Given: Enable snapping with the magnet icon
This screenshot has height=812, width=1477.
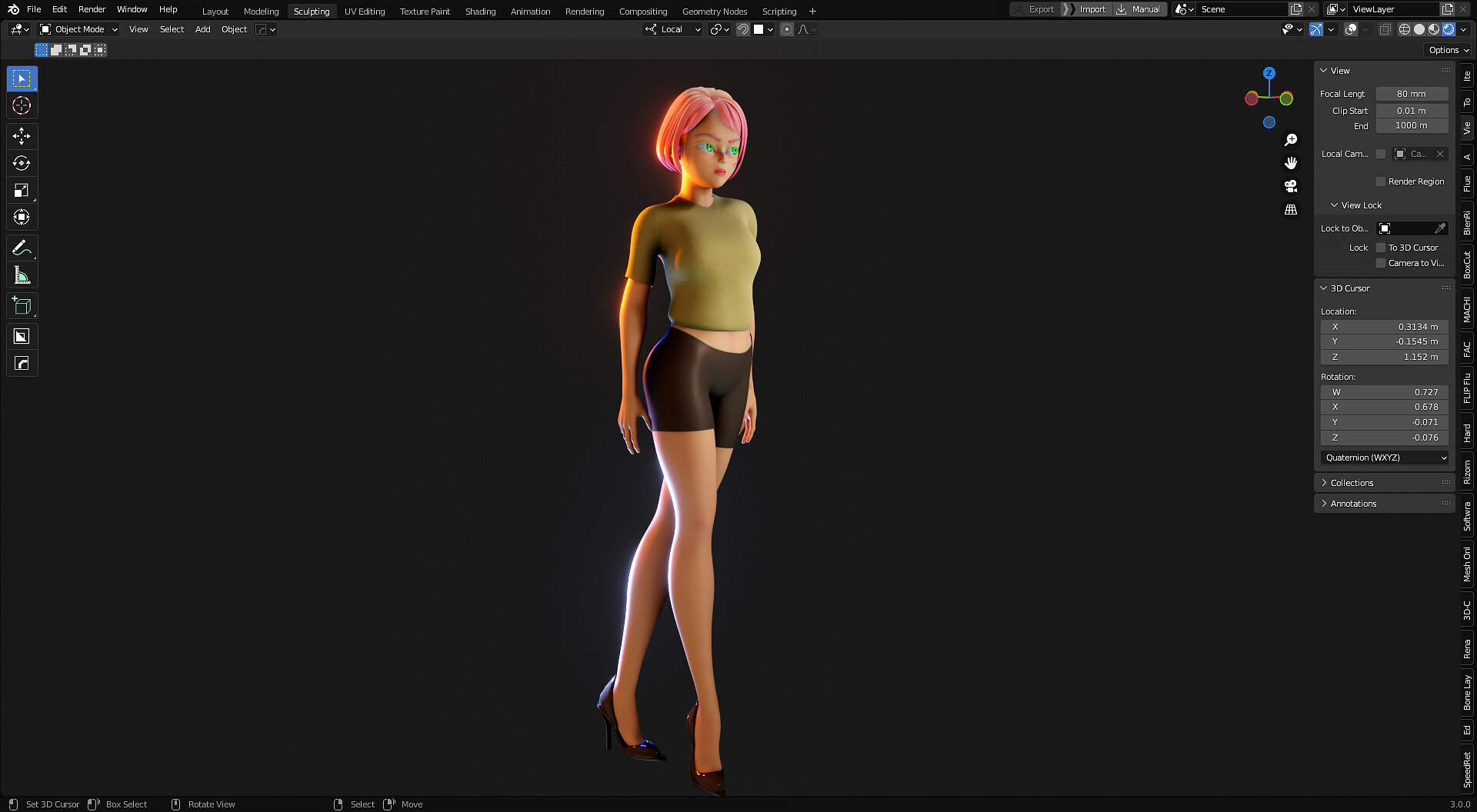Looking at the screenshot, I should point(743,29).
